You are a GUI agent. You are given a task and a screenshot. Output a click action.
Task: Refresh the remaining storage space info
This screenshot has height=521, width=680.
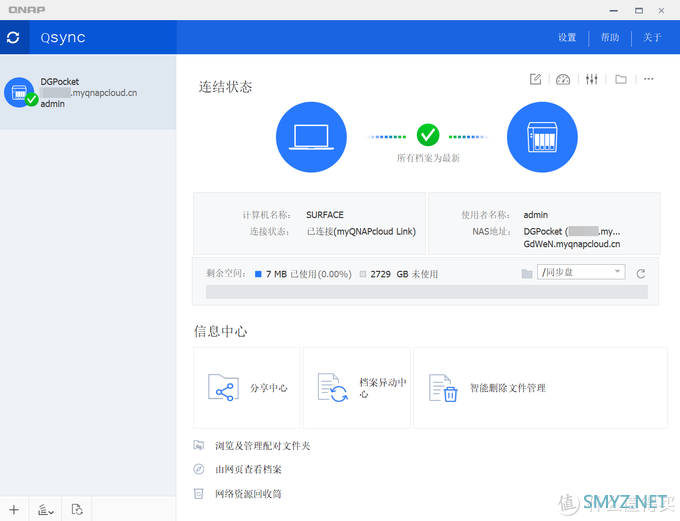641,273
